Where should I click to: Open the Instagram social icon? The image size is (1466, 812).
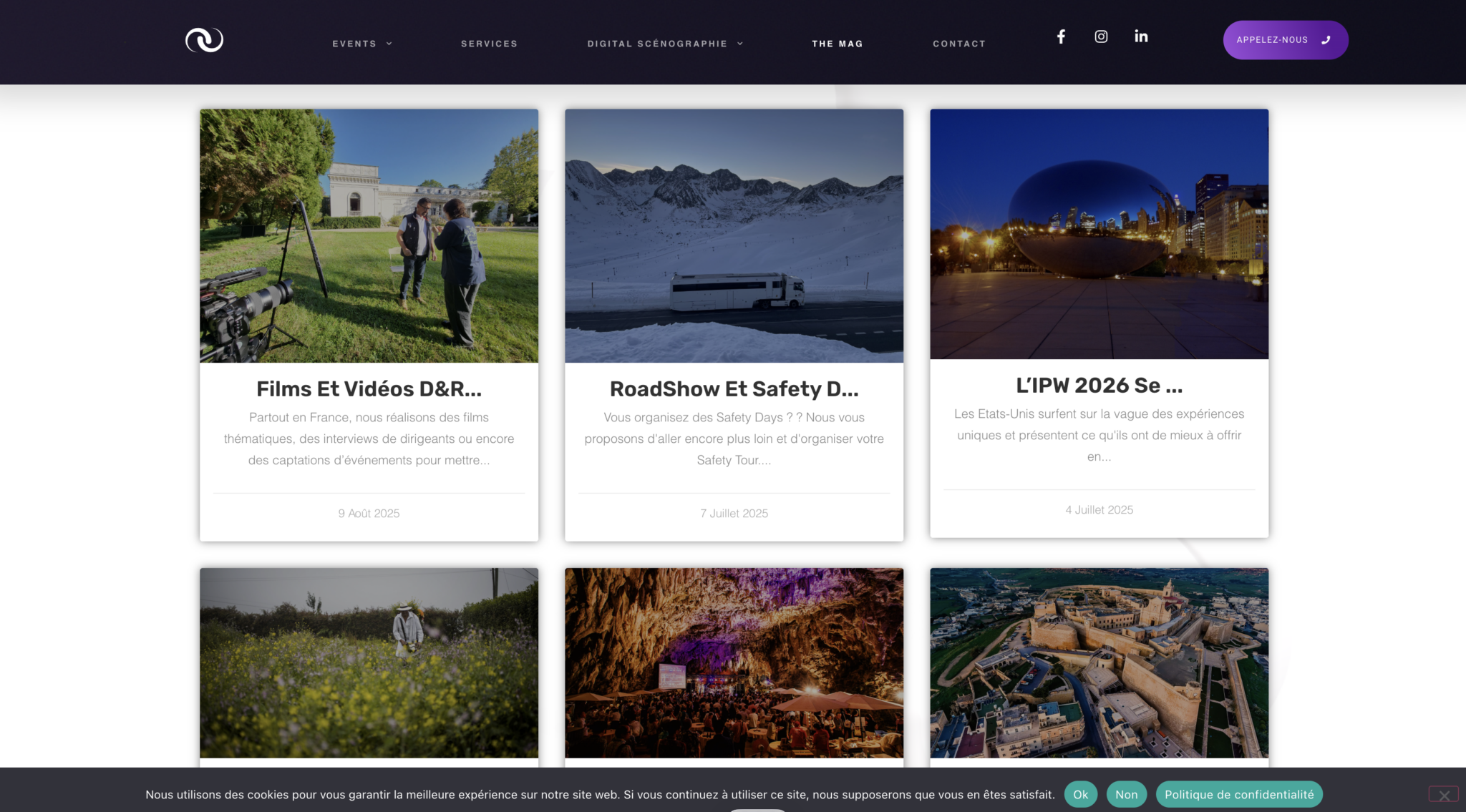[x=1101, y=36]
